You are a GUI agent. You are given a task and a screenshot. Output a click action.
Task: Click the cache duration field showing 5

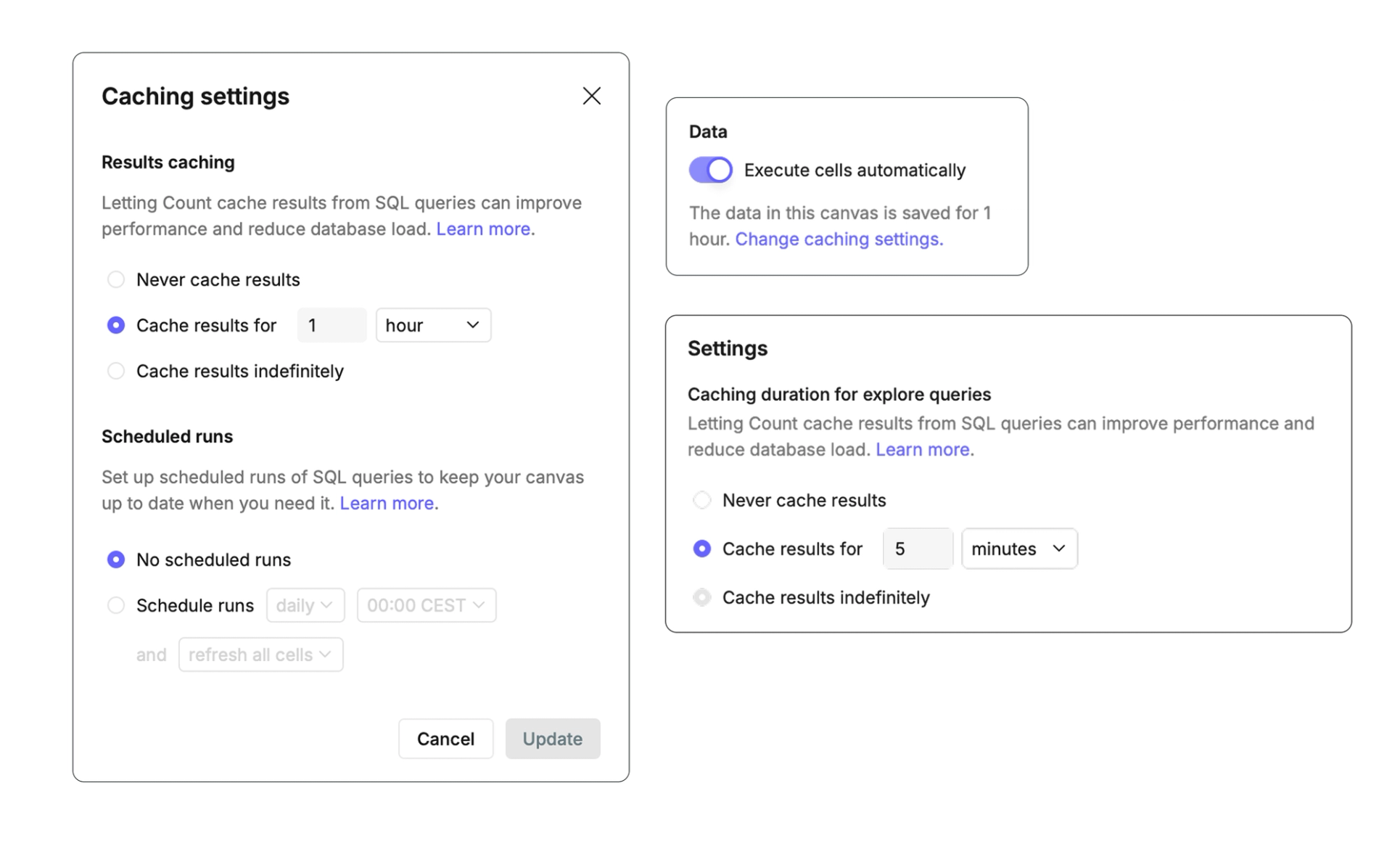[x=917, y=549]
